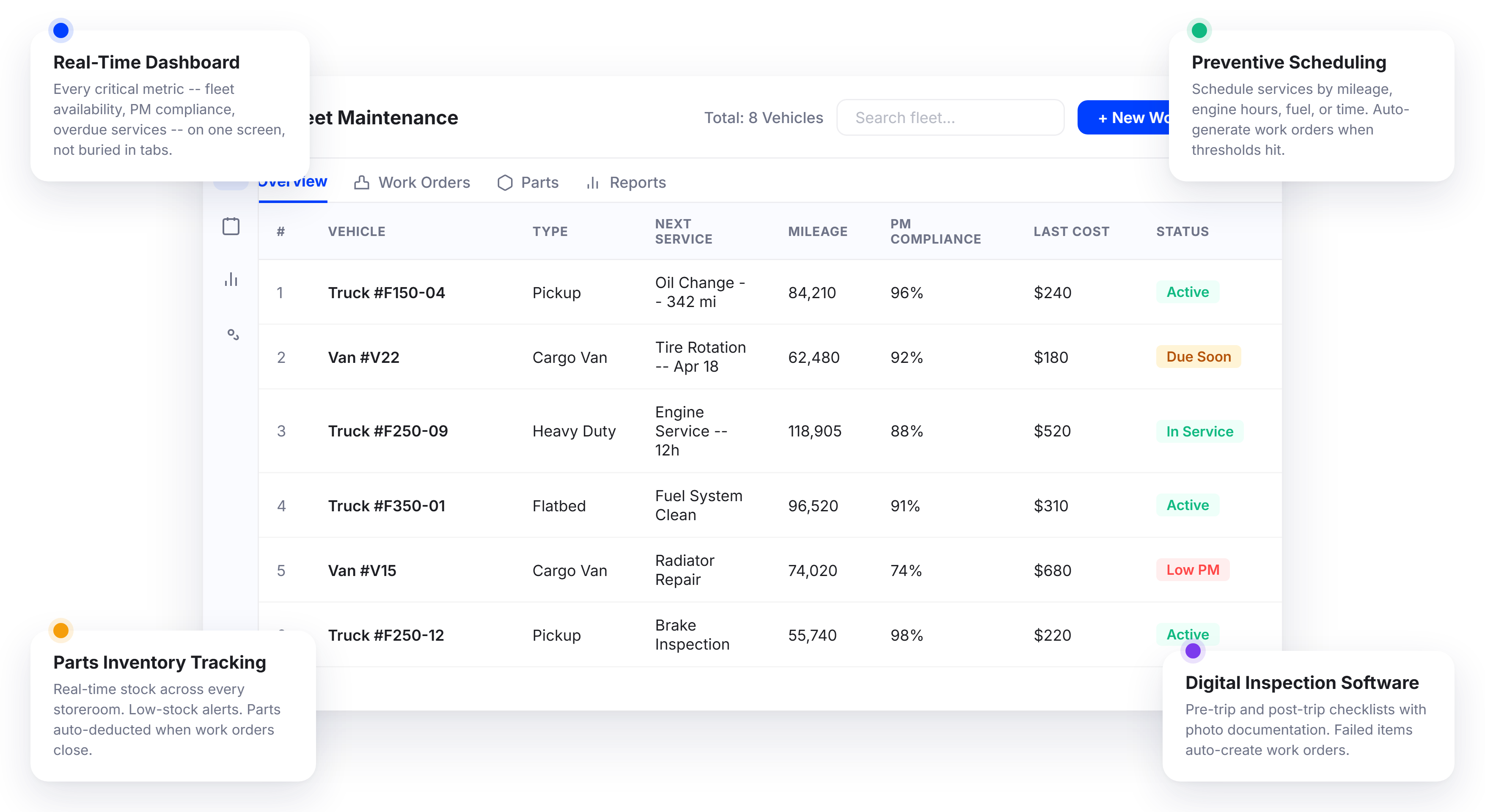Click the Radiator Repair service cell

click(x=684, y=570)
